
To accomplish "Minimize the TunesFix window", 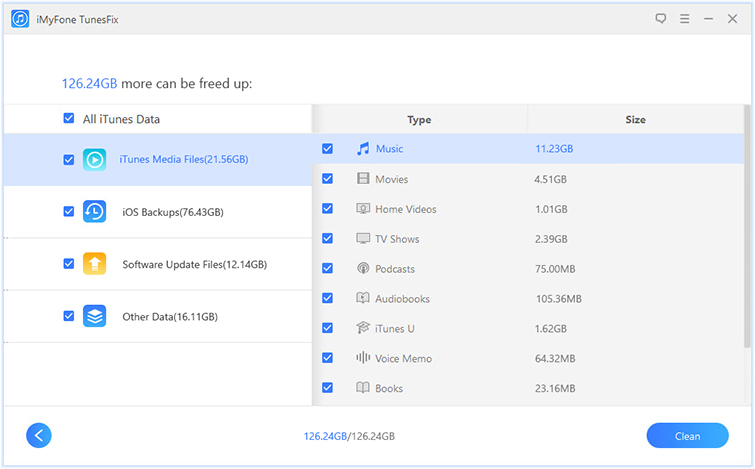I will [708, 19].
